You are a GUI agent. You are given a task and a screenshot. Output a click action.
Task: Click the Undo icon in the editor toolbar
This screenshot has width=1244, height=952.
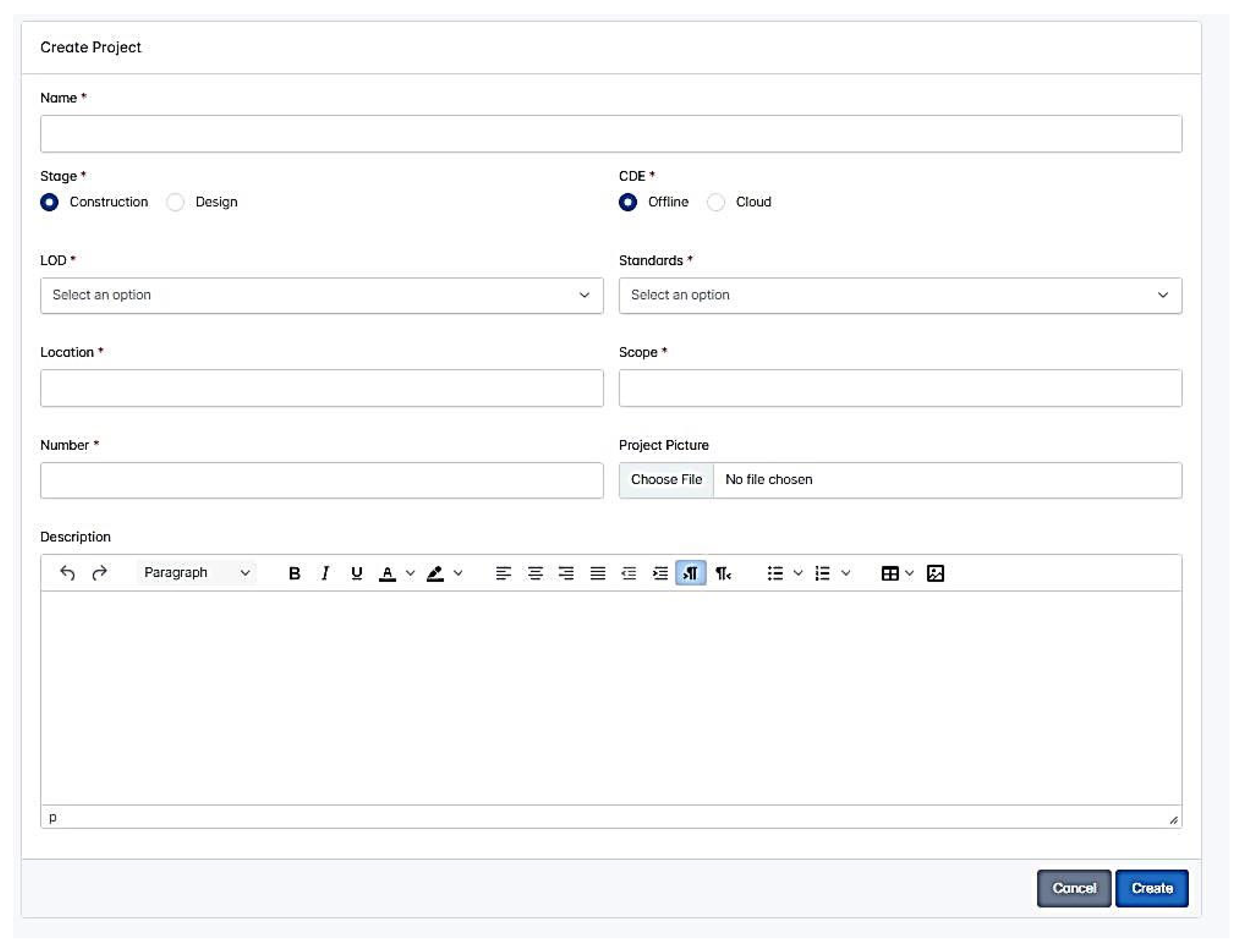67,573
